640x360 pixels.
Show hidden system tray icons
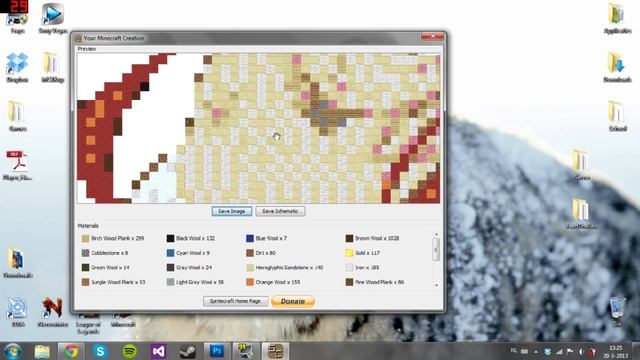(x=536, y=352)
